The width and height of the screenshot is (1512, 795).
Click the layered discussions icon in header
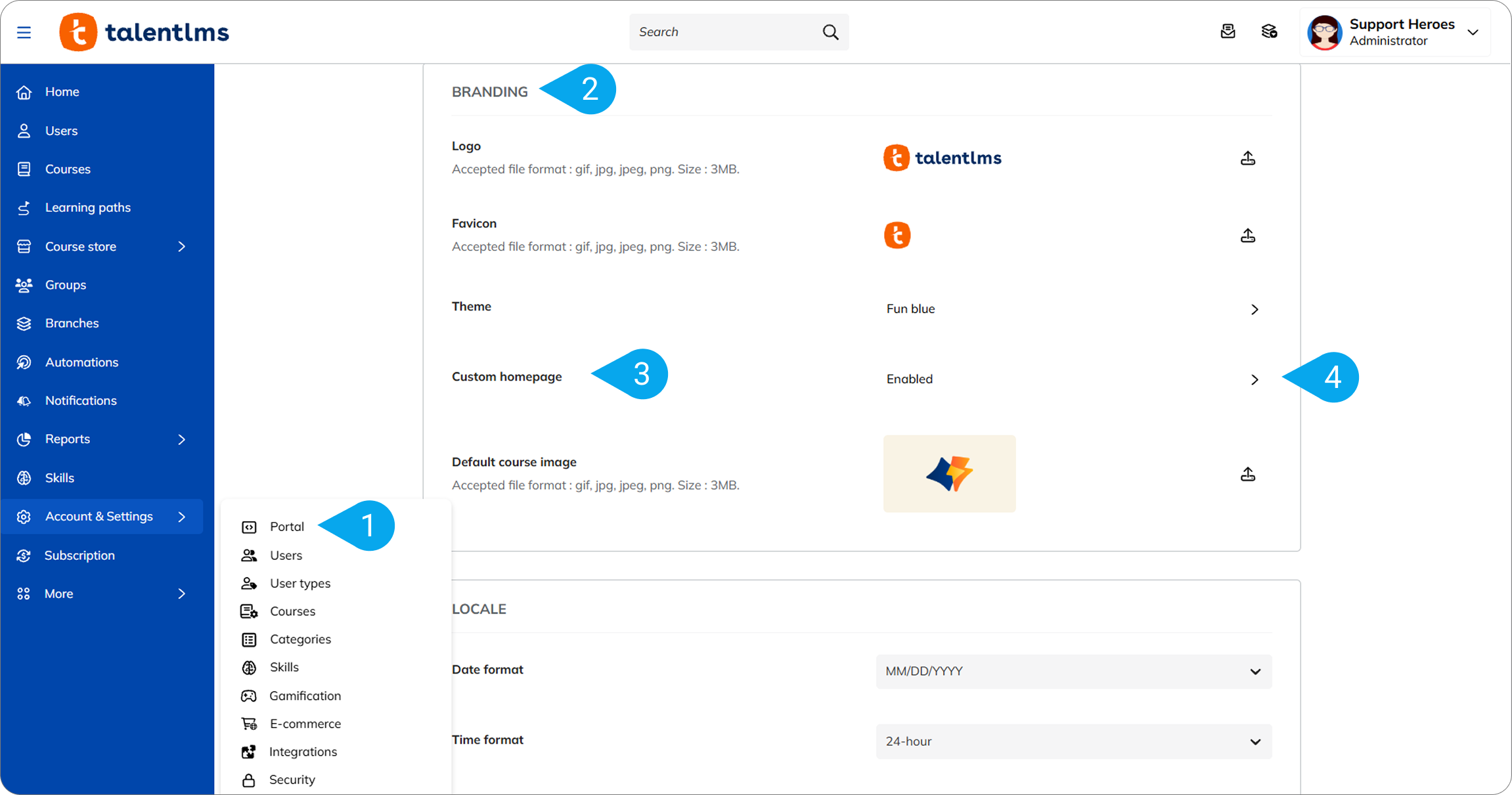pos(1269,32)
